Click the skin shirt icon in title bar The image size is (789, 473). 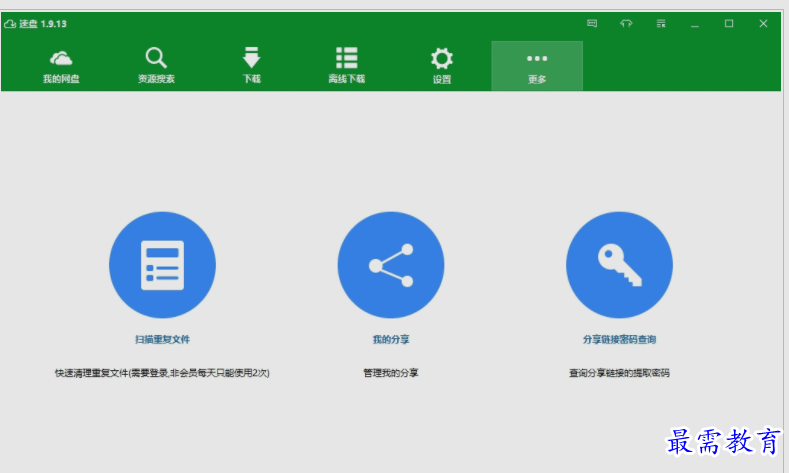pos(626,23)
